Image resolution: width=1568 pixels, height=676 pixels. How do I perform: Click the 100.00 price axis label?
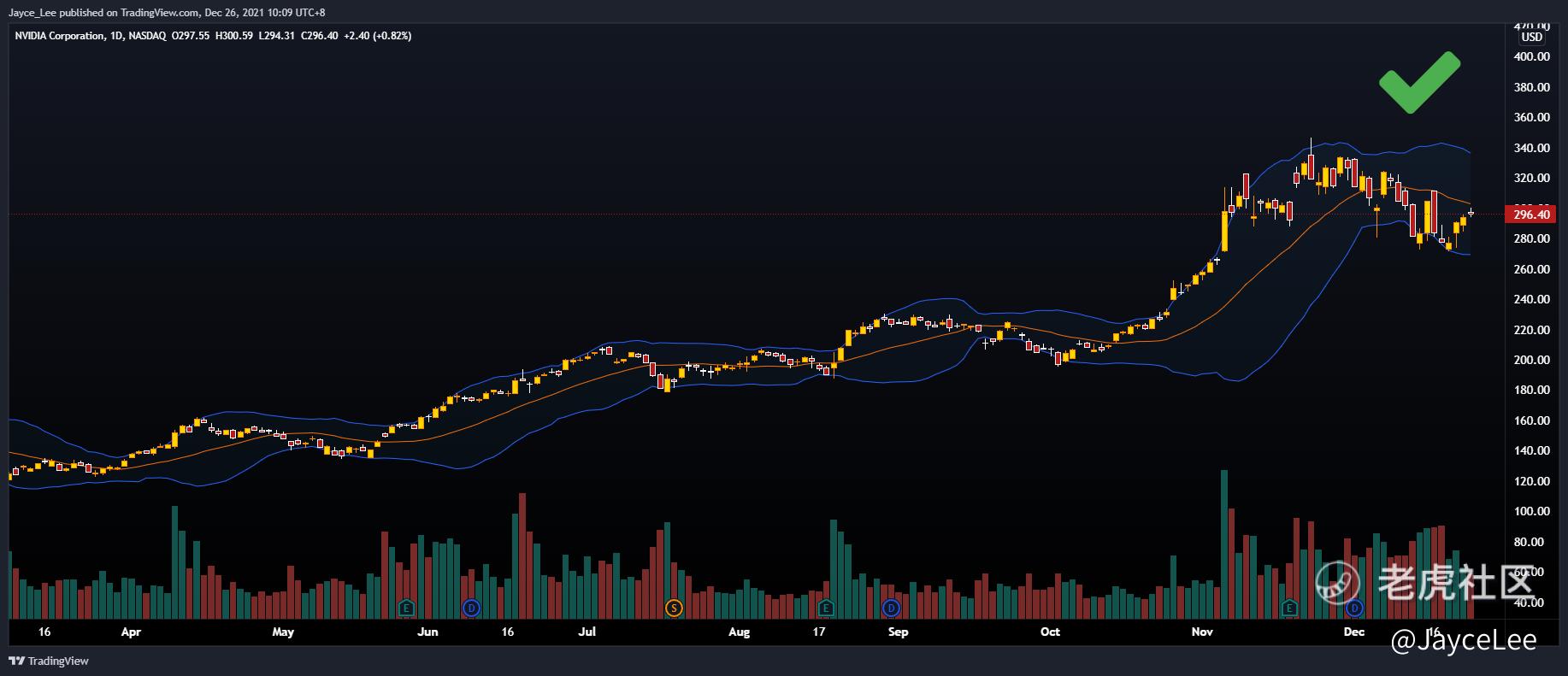(x=1531, y=511)
